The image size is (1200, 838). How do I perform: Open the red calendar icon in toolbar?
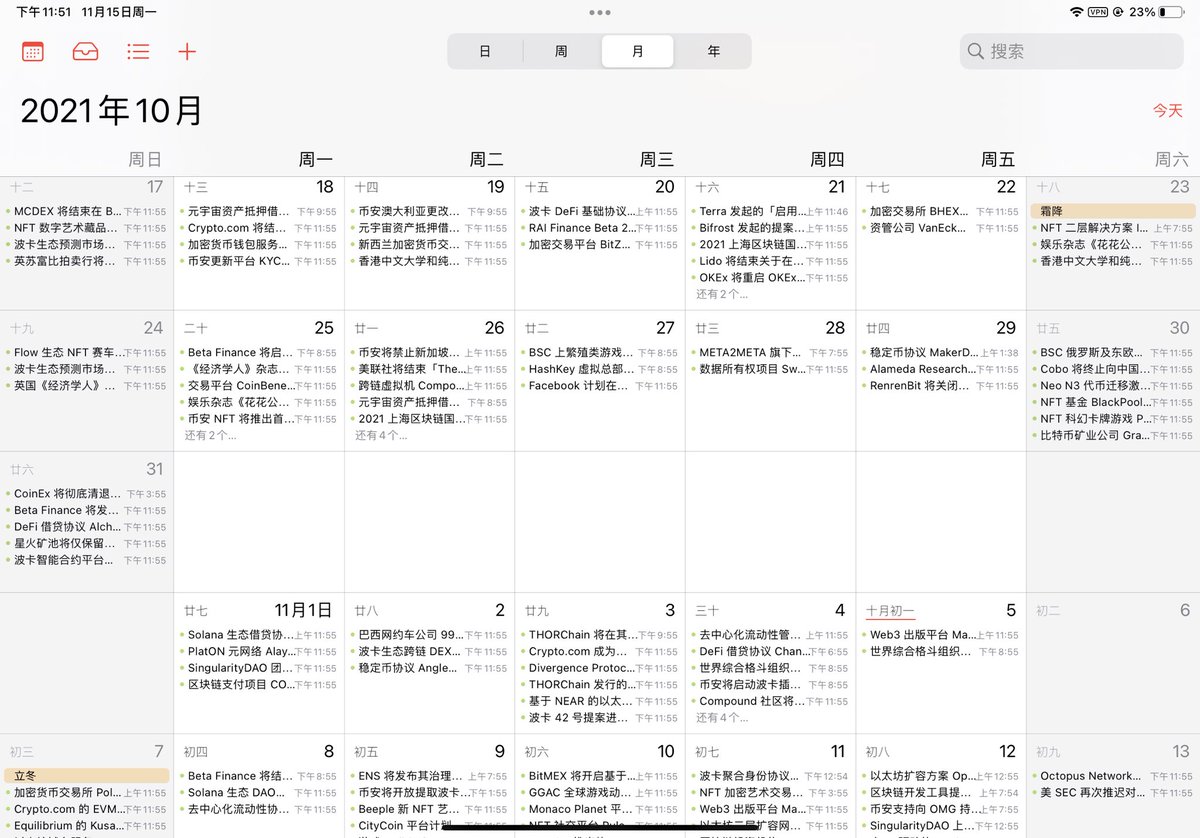pyautogui.click(x=33, y=51)
